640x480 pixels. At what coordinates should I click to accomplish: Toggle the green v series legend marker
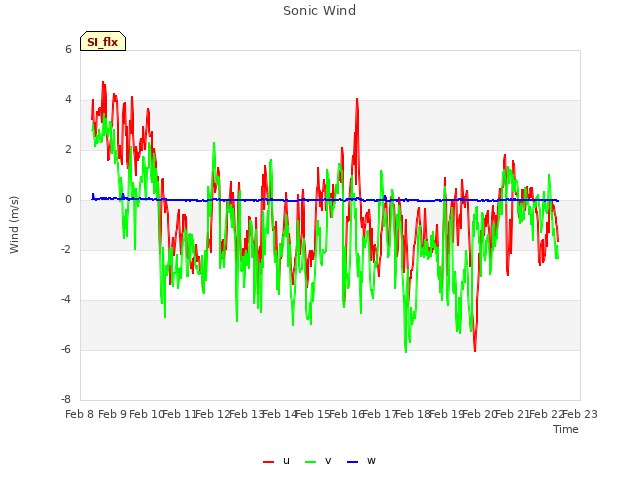coord(311,462)
